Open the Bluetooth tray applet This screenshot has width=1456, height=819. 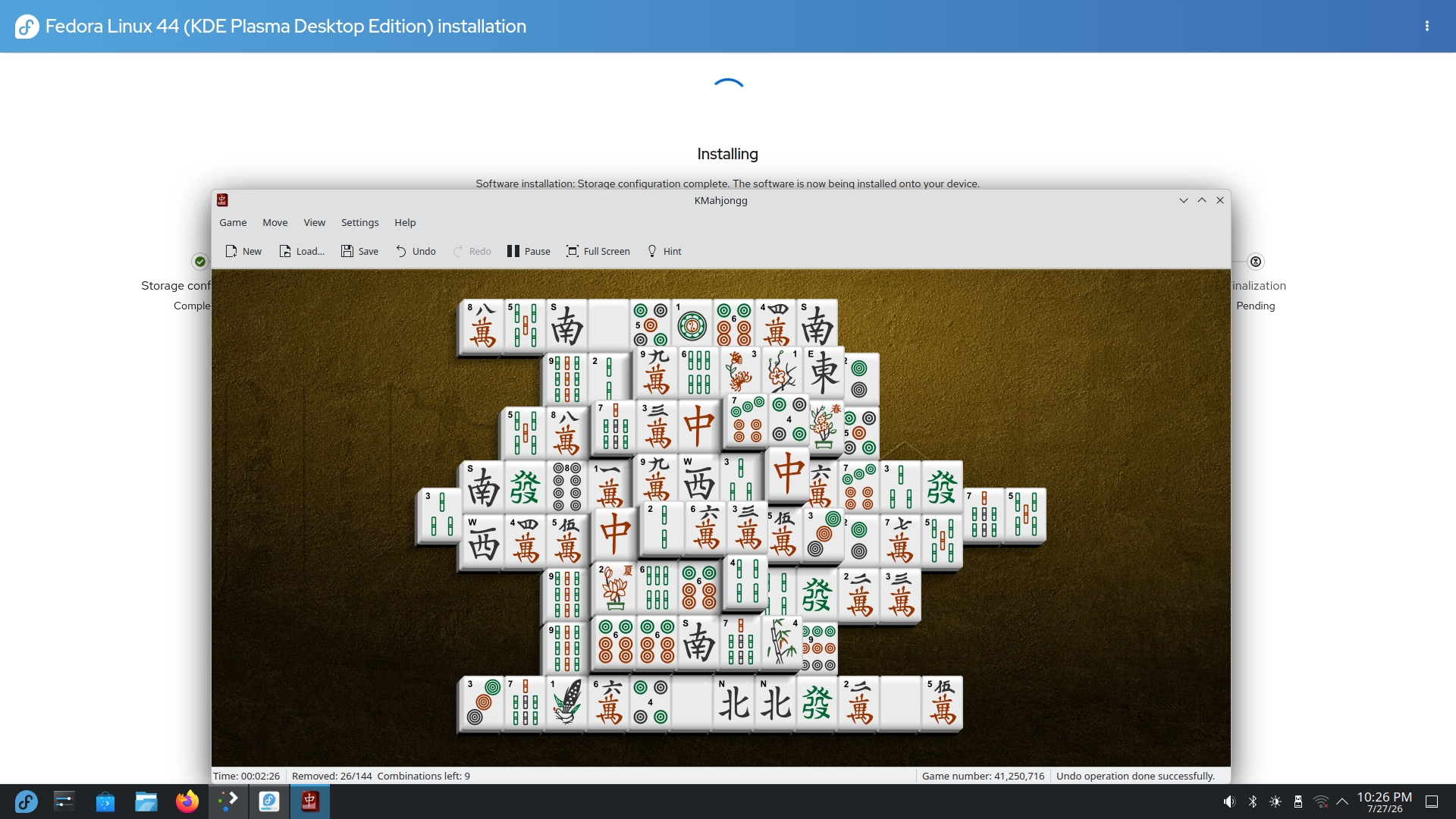1253,802
